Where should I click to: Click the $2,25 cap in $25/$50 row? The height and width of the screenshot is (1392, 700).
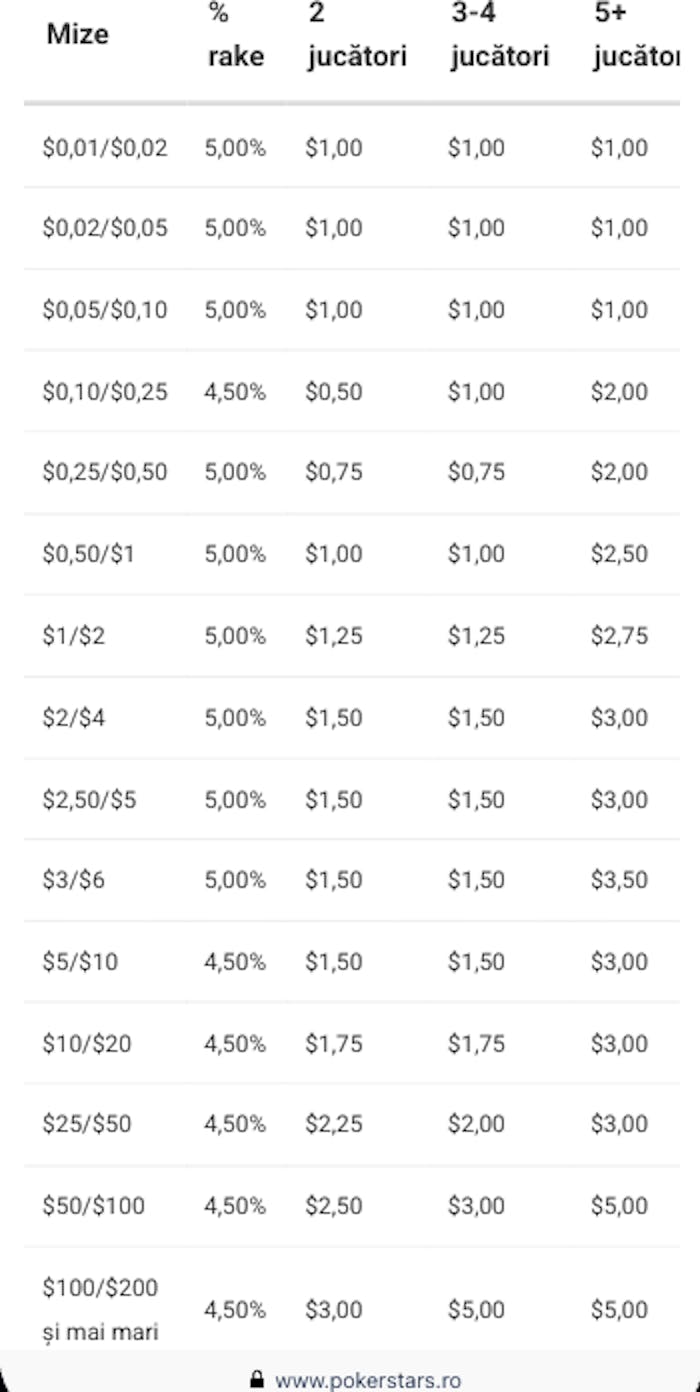[x=334, y=1124]
